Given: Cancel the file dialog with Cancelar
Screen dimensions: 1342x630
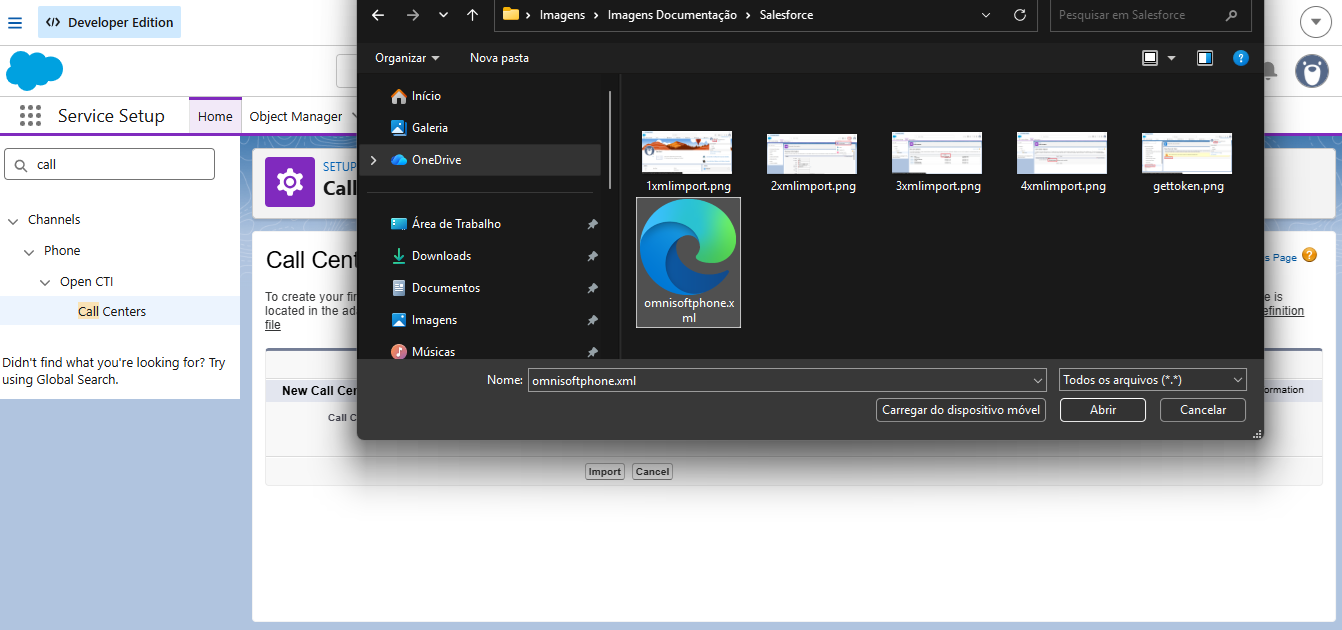Looking at the screenshot, I should (1203, 410).
